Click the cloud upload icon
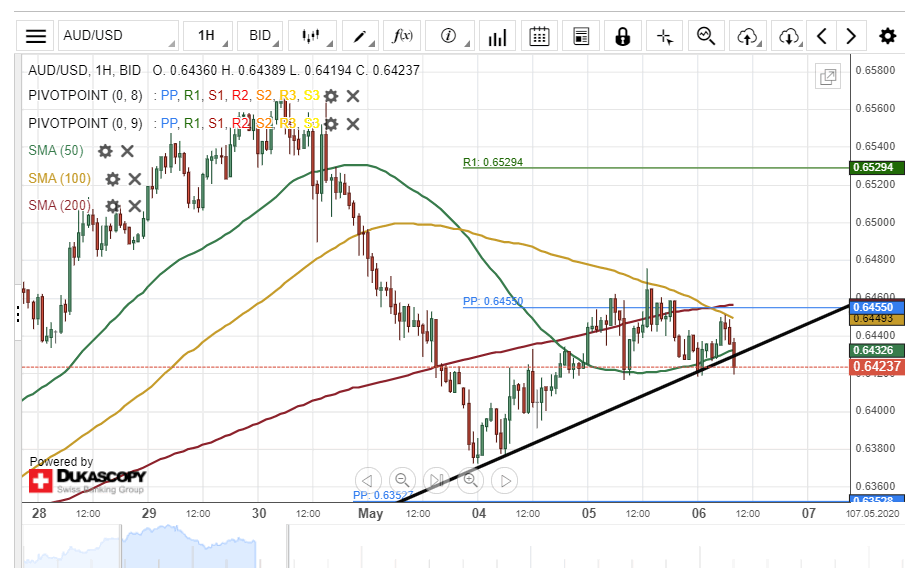913x572 pixels. 748,36
